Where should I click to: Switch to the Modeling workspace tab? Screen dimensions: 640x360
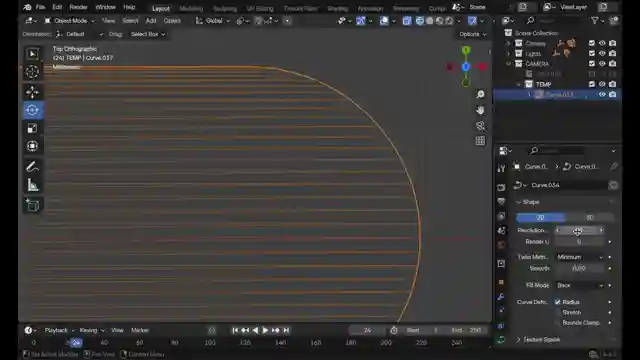(x=191, y=8)
